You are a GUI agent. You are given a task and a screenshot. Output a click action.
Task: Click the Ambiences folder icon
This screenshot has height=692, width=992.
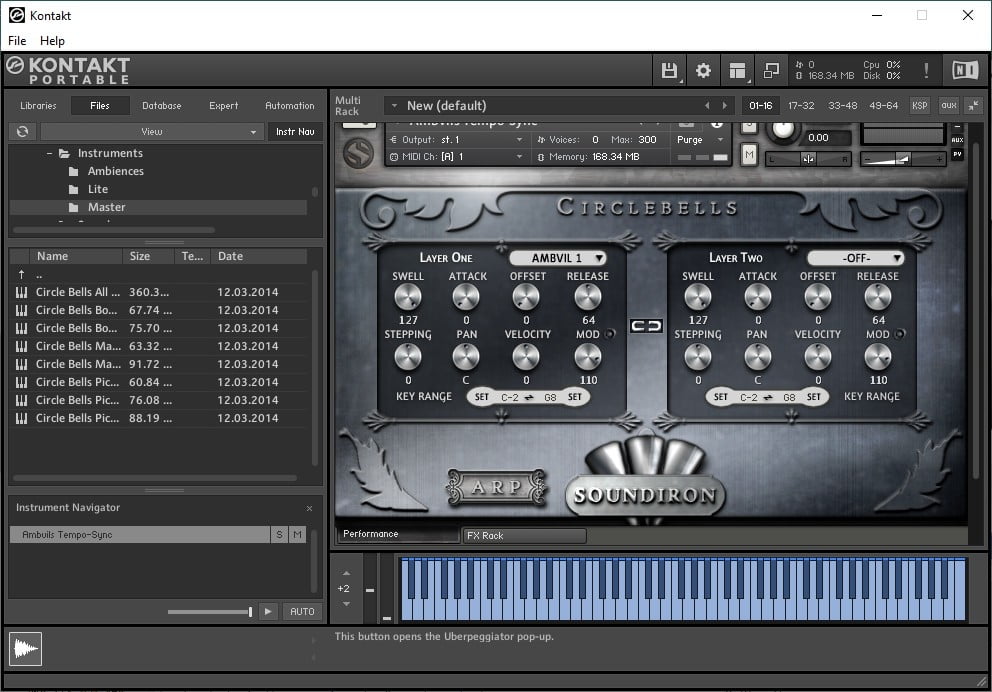pyautogui.click(x=73, y=171)
